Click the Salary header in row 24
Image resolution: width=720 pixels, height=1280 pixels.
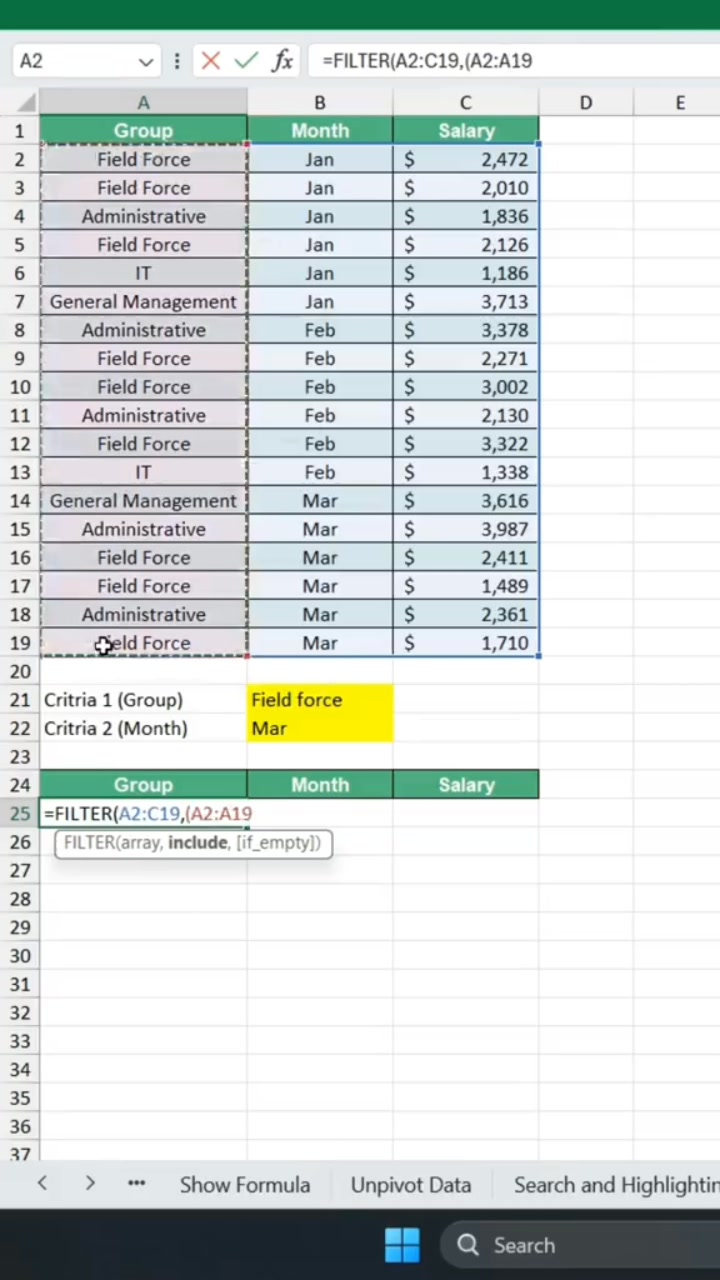466,785
